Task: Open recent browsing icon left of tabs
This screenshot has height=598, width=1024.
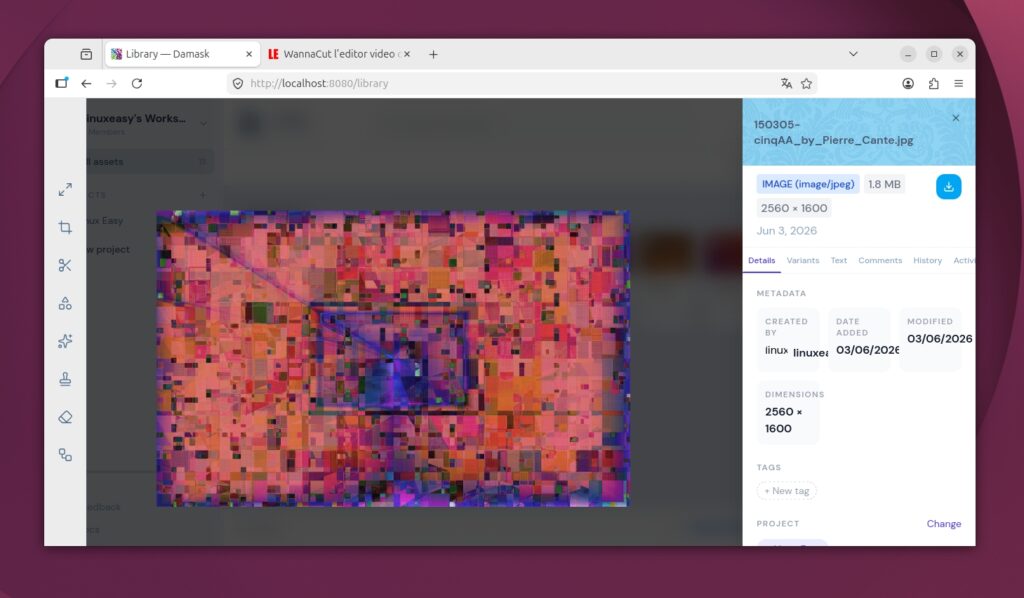Action: (x=86, y=54)
